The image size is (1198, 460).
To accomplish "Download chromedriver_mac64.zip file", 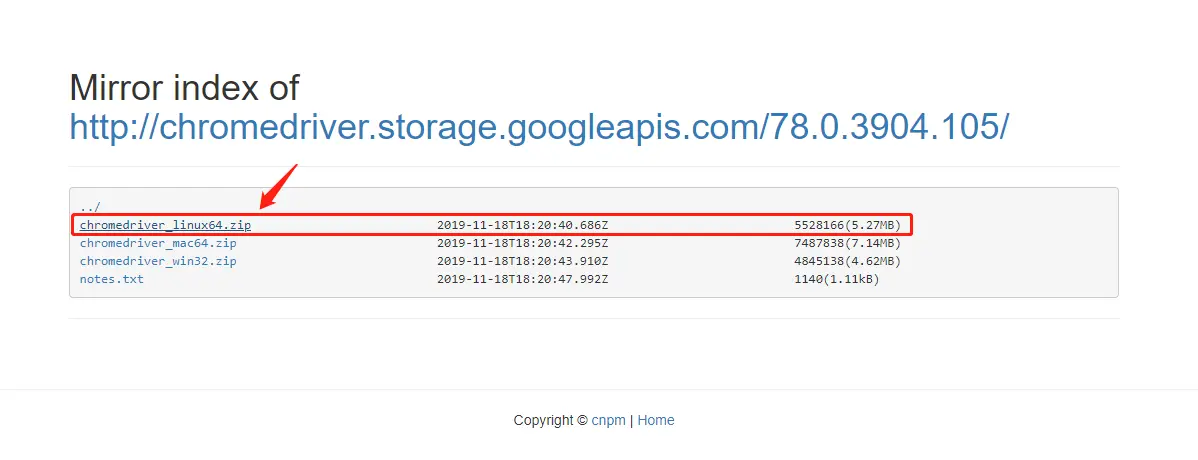I will coord(158,243).
